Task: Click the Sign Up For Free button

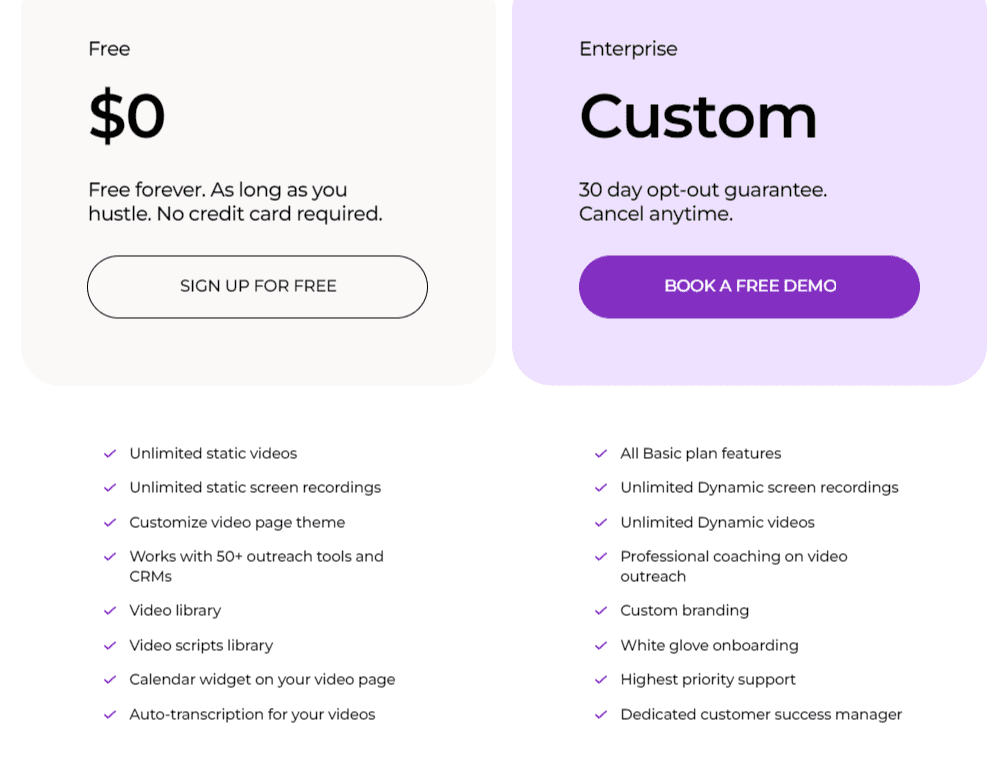Action: 257,287
